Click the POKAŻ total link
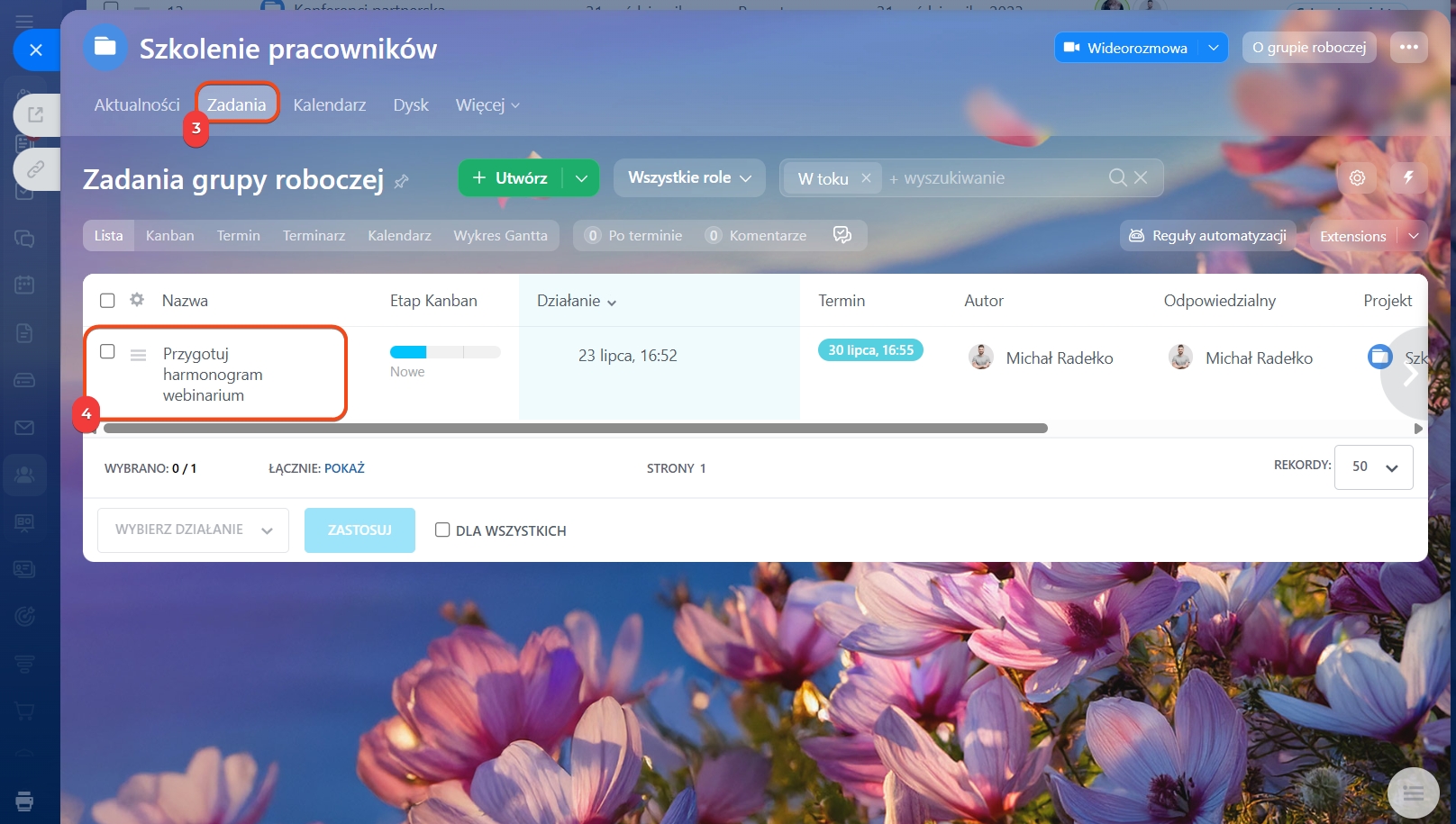Image resolution: width=1456 pixels, height=824 pixels. 344,468
